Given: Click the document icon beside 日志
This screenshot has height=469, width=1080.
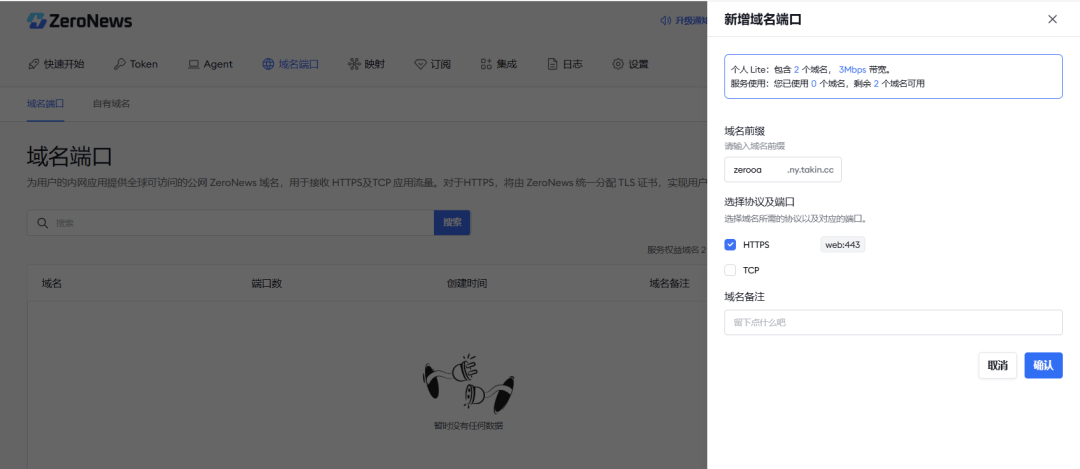Looking at the screenshot, I should [x=552, y=64].
